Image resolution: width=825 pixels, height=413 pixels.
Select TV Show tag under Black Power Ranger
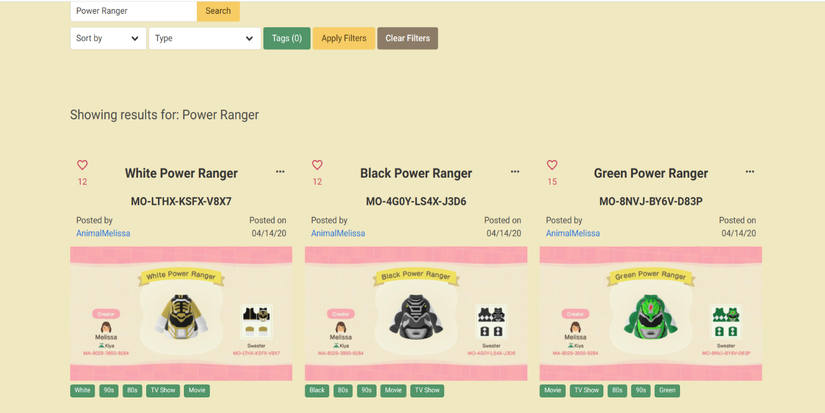[427, 390]
